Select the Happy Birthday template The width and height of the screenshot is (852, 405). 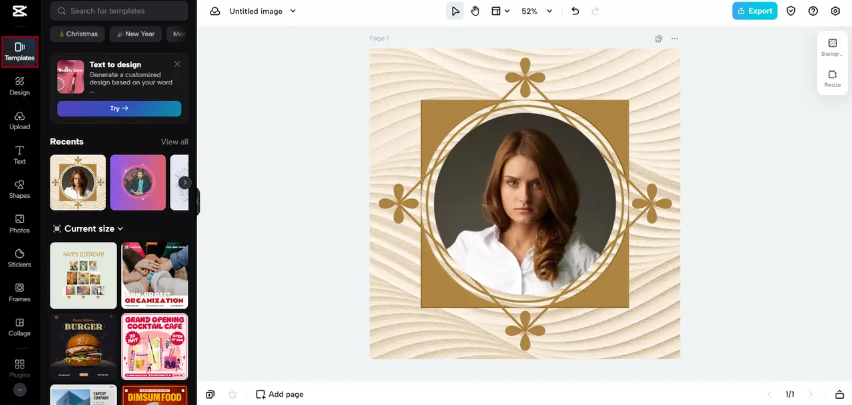point(83,275)
